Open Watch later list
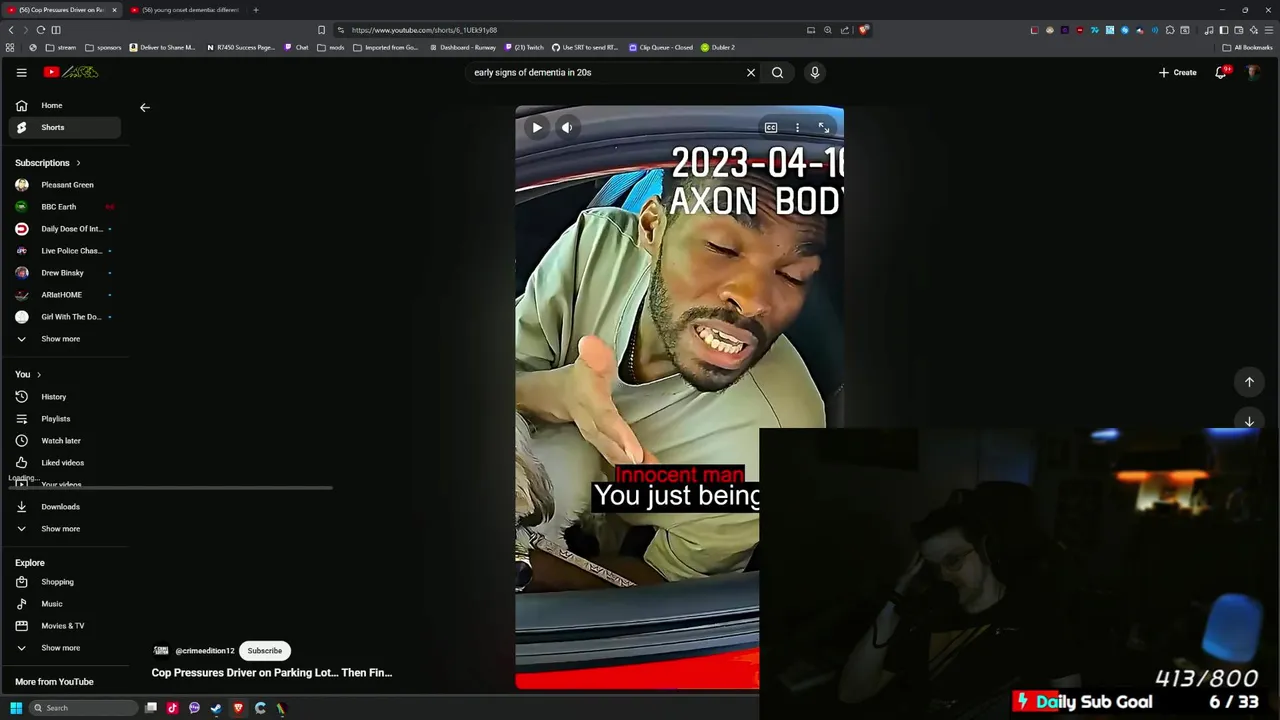This screenshot has width=1280, height=720. [x=65, y=441]
